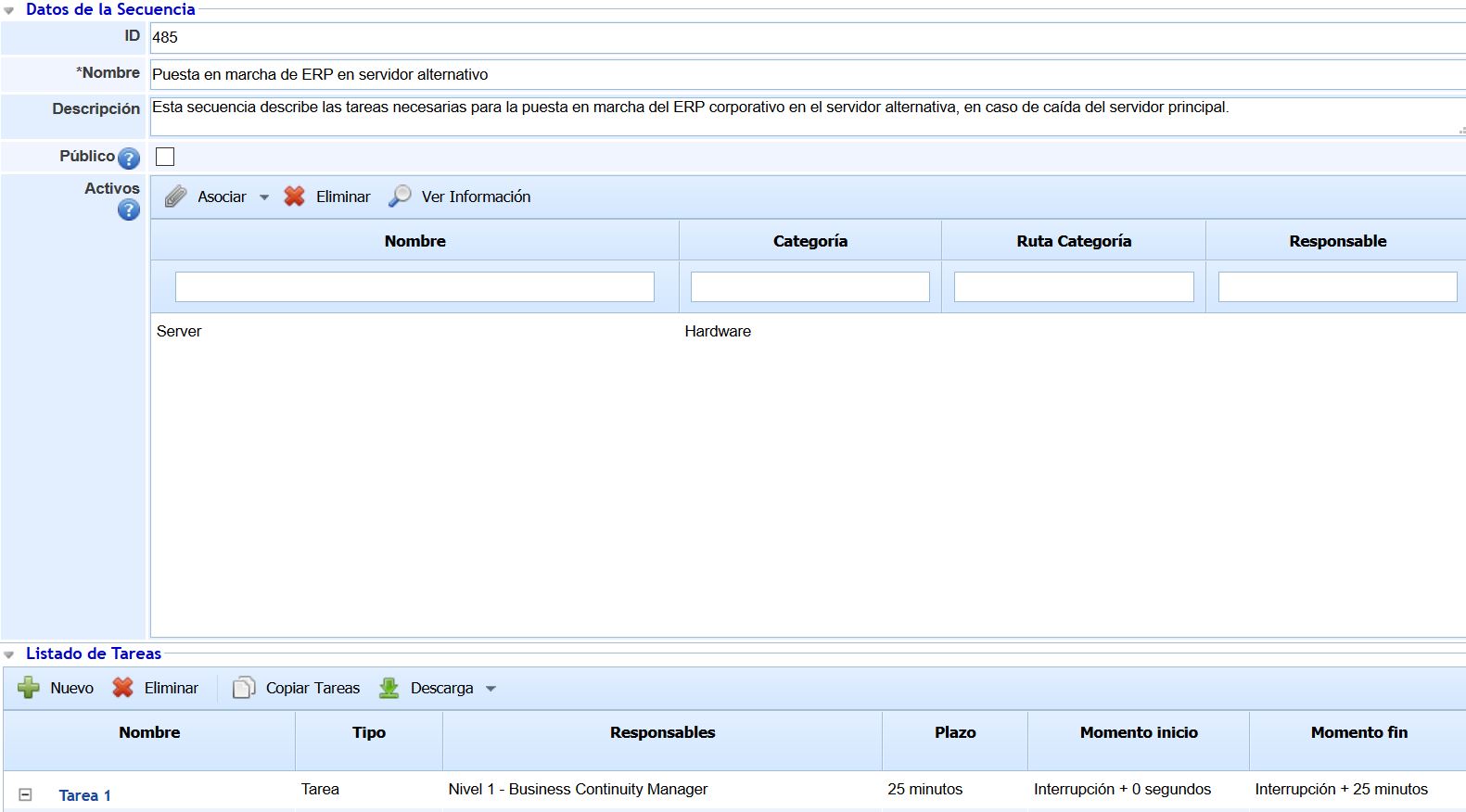Image resolution: width=1466 pixels, height=812 pixels.
Task: Open the Descarga dropdown arrow
Action: 491,689
